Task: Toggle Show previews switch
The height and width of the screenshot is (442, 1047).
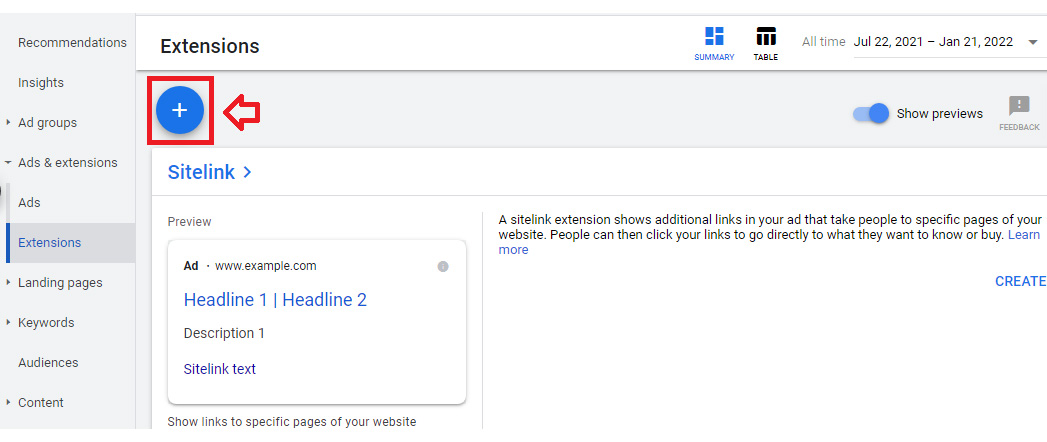Action: tap(871, 114)
